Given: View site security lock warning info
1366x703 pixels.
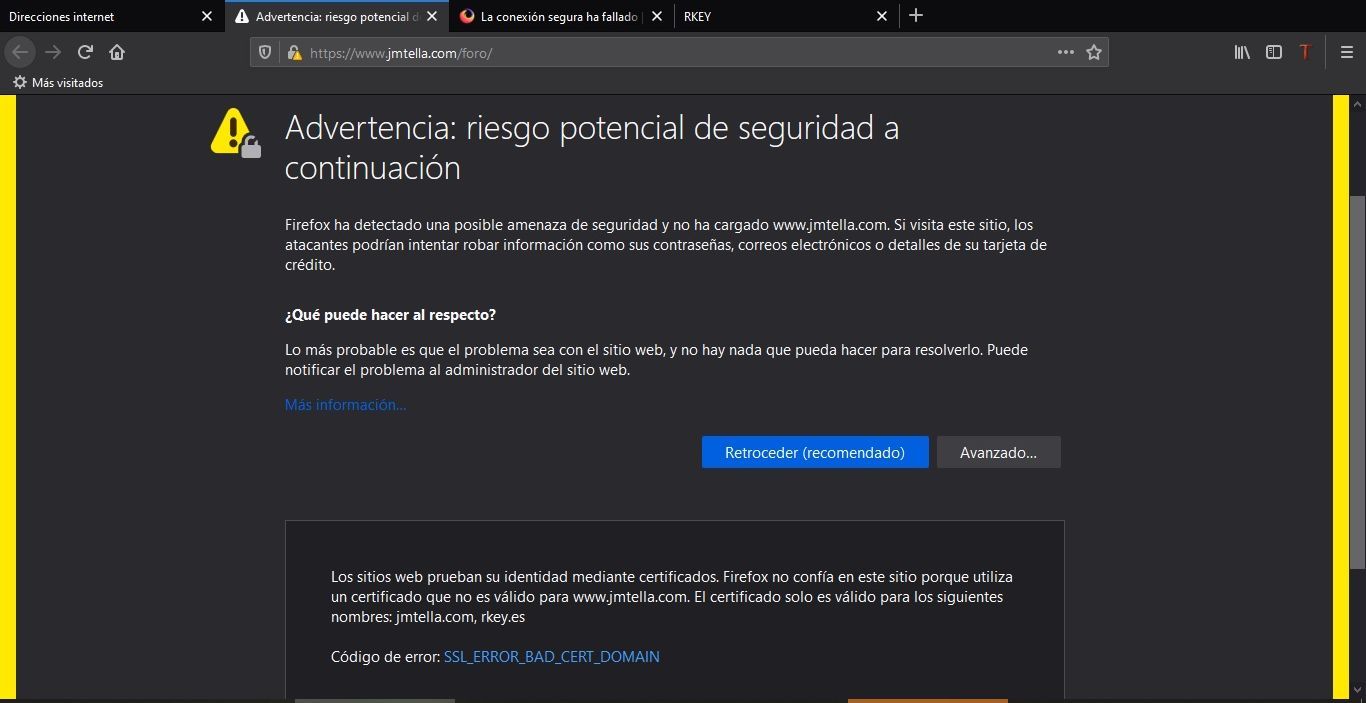Looking at the screenshot, I should pos(294,53).
